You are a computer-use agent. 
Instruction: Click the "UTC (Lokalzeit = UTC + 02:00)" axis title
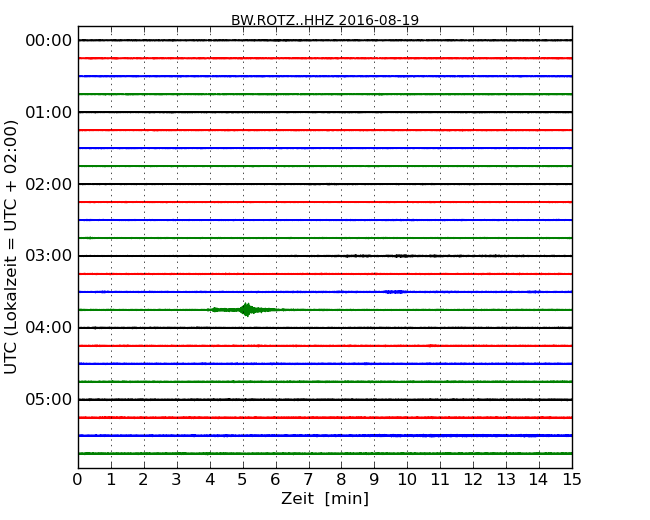[11, 248]
